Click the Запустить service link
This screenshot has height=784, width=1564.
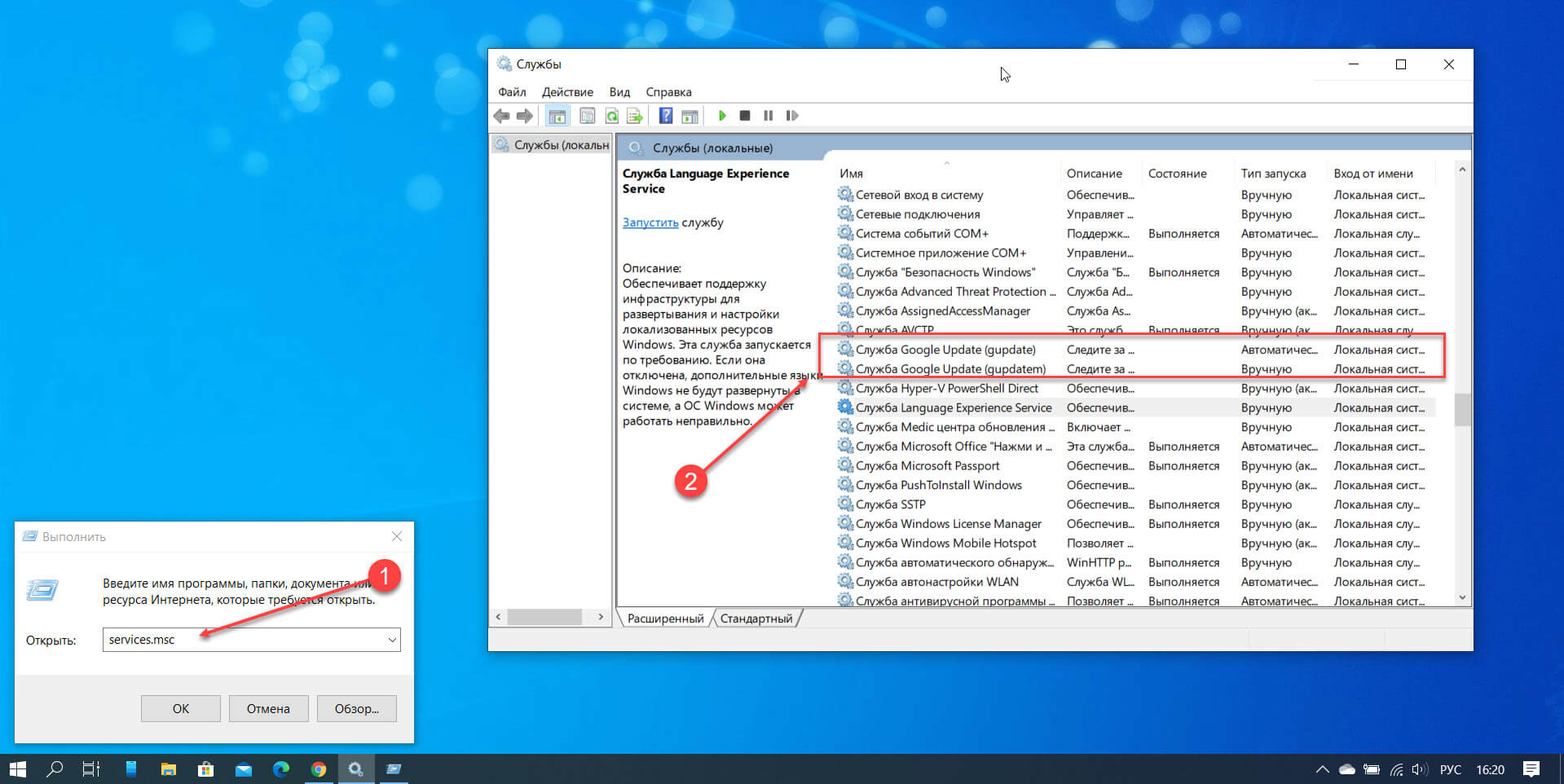(650, 222)
